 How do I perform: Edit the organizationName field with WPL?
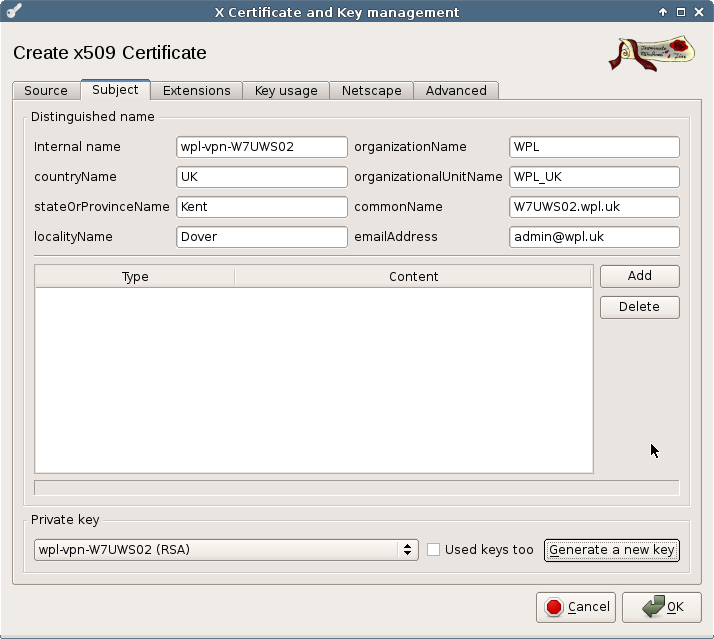click(594, 147)
